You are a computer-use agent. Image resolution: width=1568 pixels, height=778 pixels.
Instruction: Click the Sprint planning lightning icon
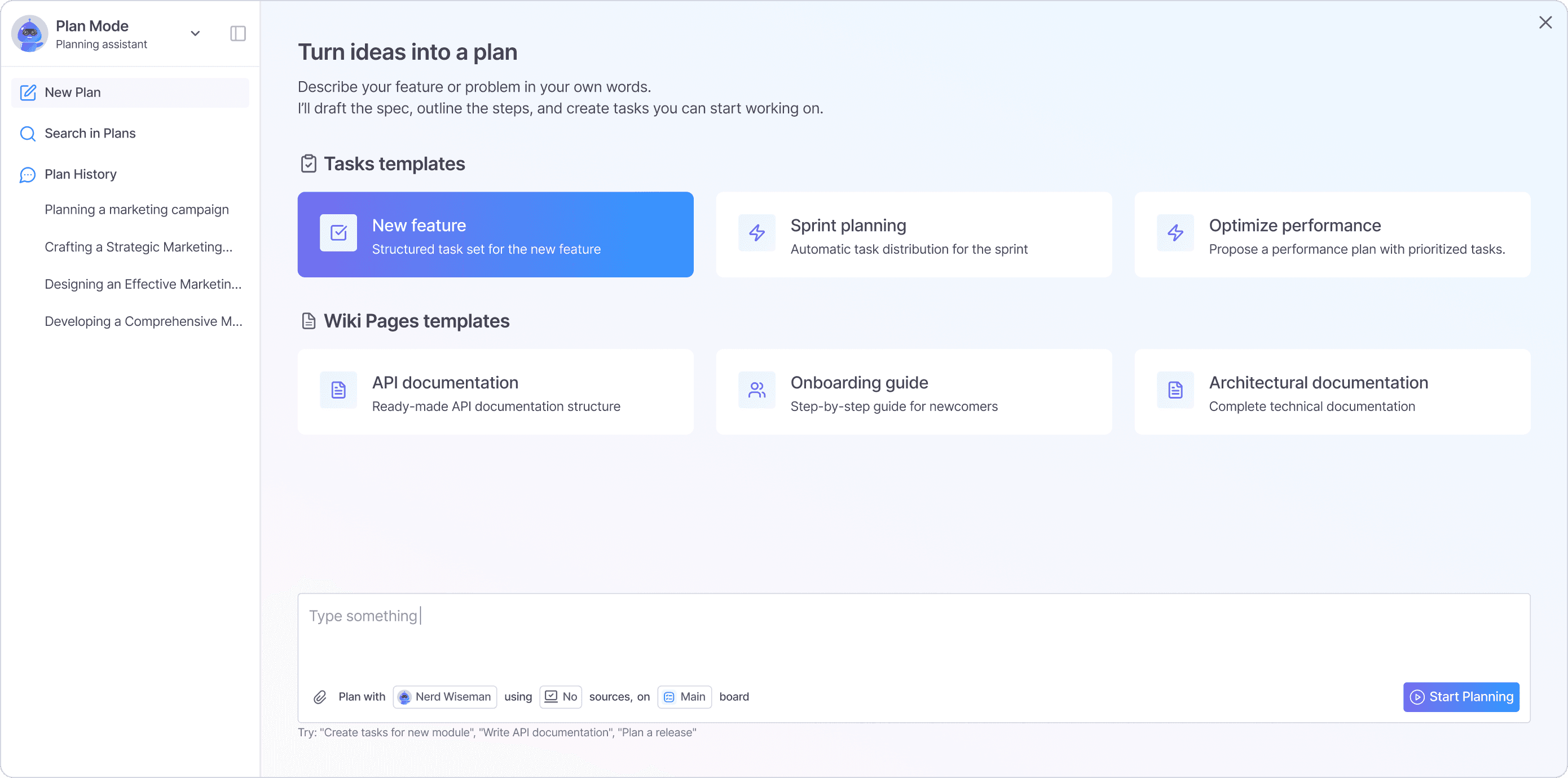click(756, 232)
